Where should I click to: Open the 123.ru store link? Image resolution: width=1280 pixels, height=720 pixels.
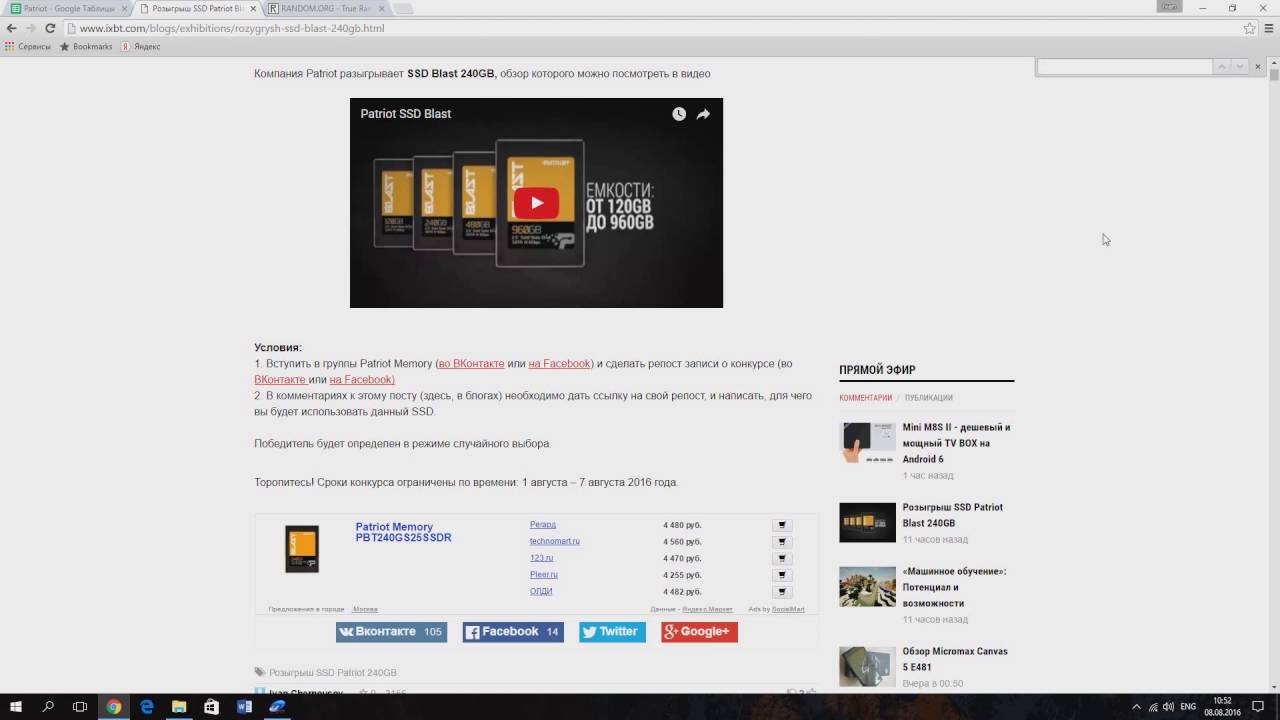(x=541, y=558)
